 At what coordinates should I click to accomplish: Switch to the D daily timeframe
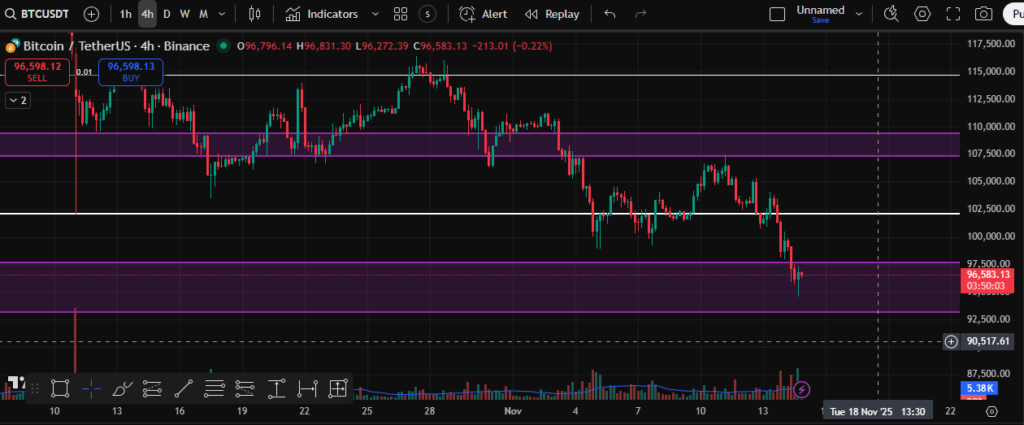(x=167, y=14)
